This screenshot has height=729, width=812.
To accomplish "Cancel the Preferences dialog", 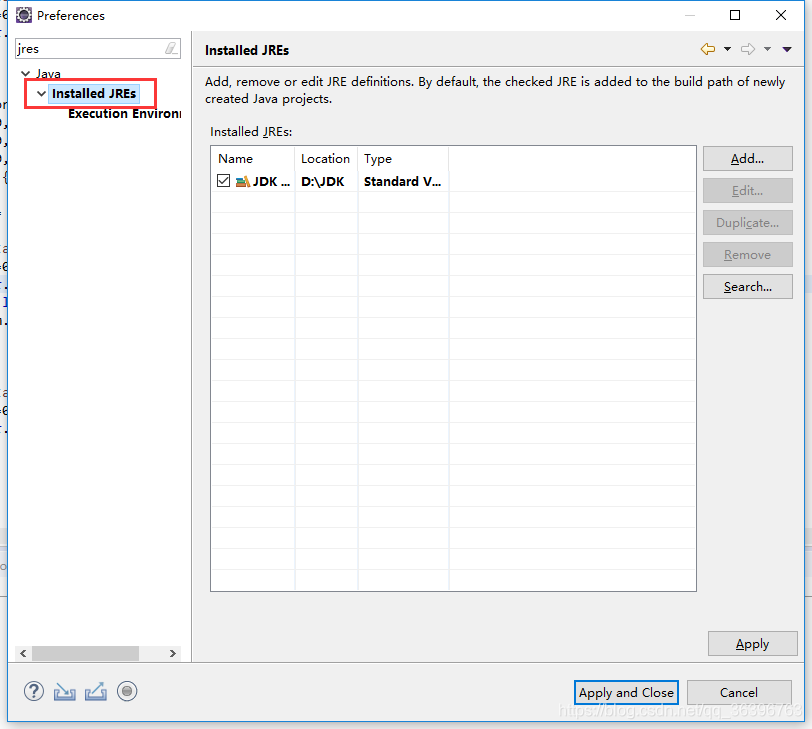I will coord(739,693).
